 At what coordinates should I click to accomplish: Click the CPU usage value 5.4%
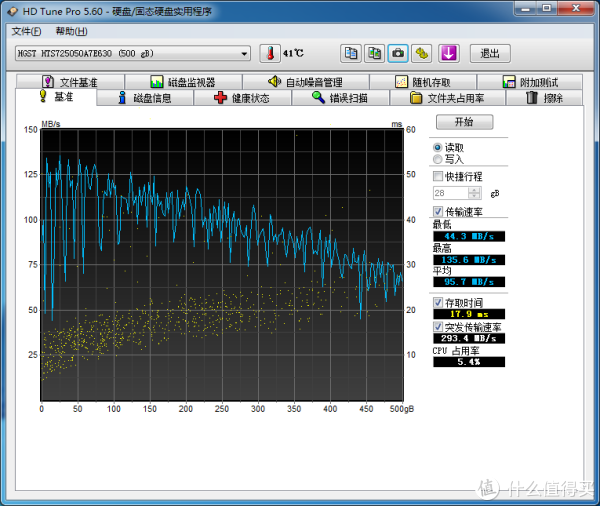pyautogui.click(x=469, y=362)
